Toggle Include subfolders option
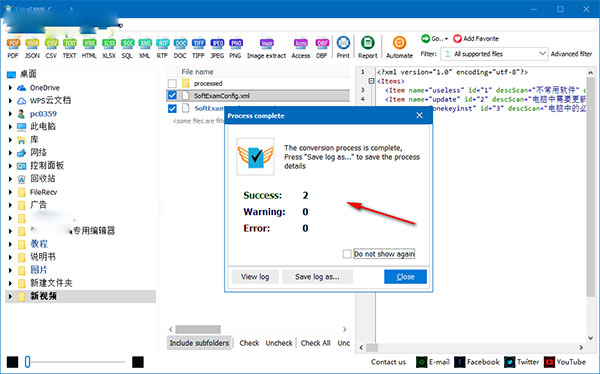This screenshot has height=374, width=600. 199,343
